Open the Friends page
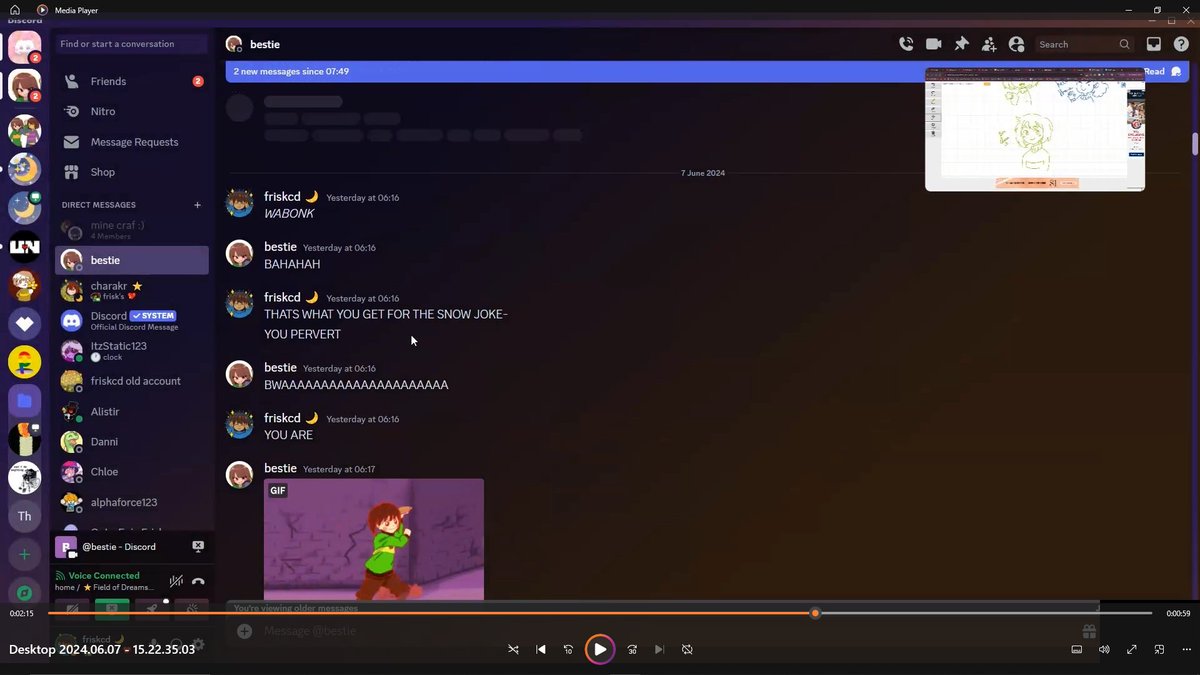Viewport: 1200px width, 675px height. click(131, 81)
